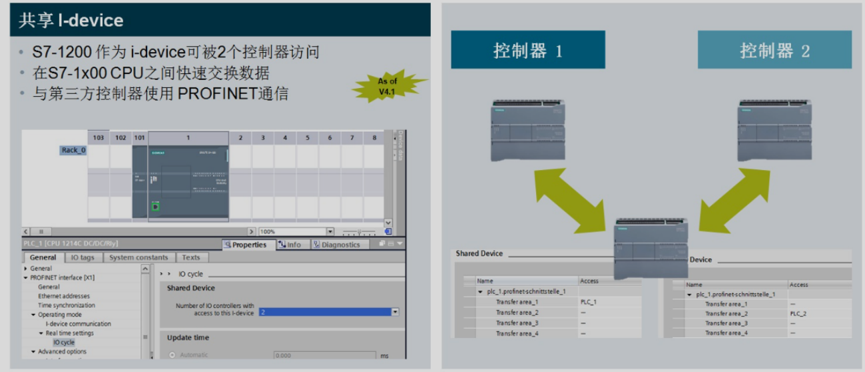
Task: Collapse the inspector window with corner arrow
Action: click(x=401, y=243)
